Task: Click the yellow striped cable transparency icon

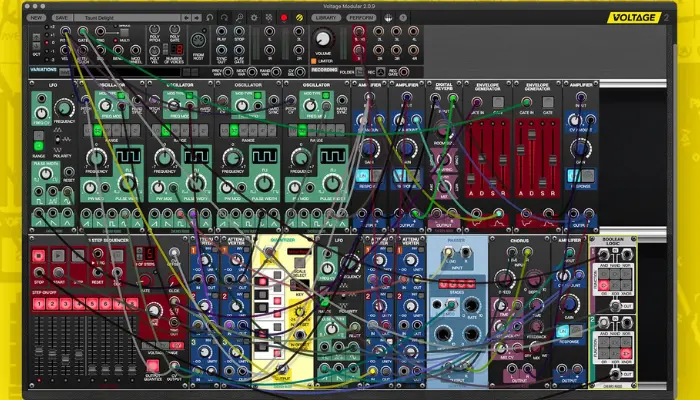Action: 299,18
